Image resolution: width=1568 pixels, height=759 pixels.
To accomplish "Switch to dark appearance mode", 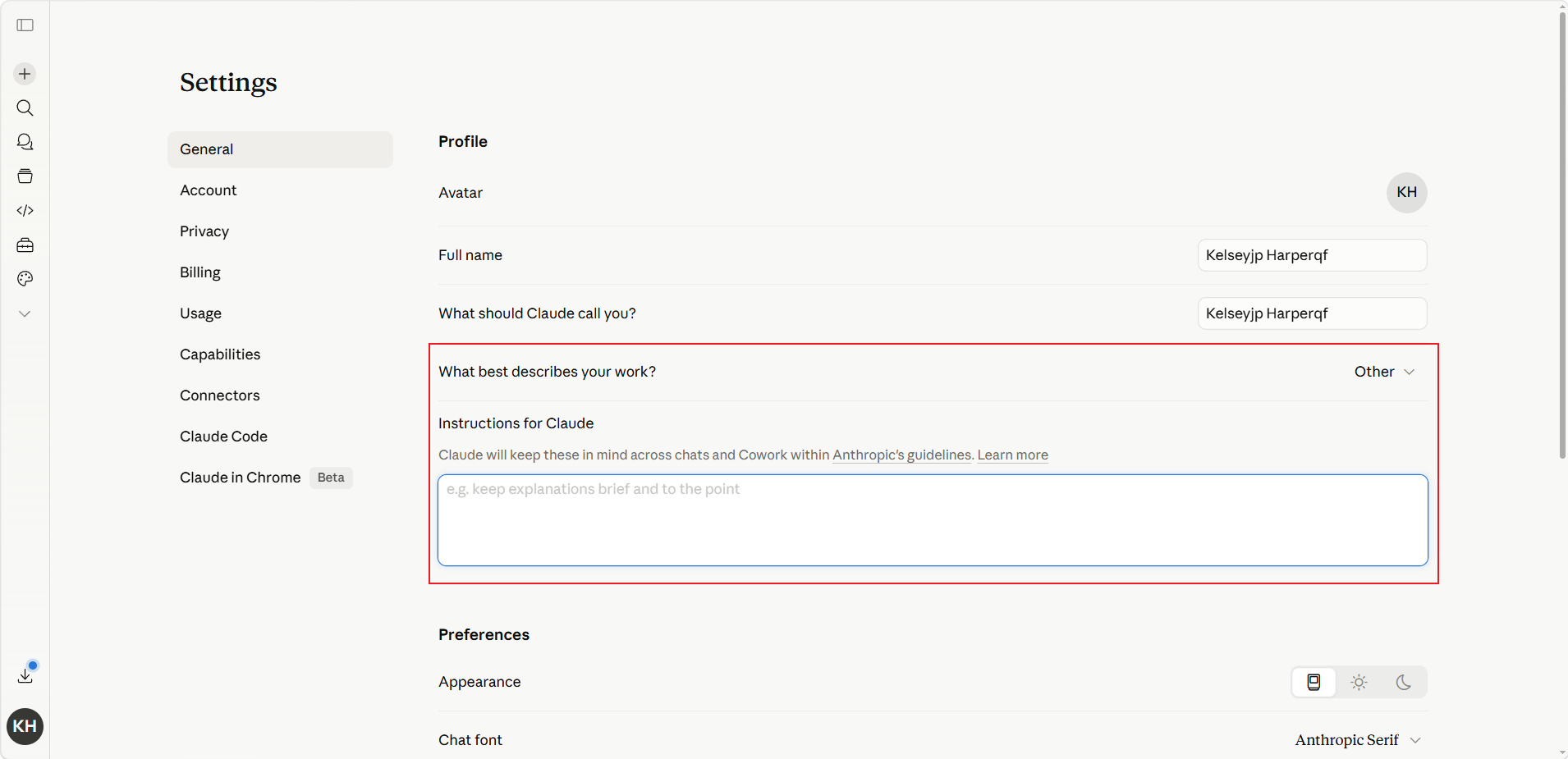I will tap(1404, 682).
